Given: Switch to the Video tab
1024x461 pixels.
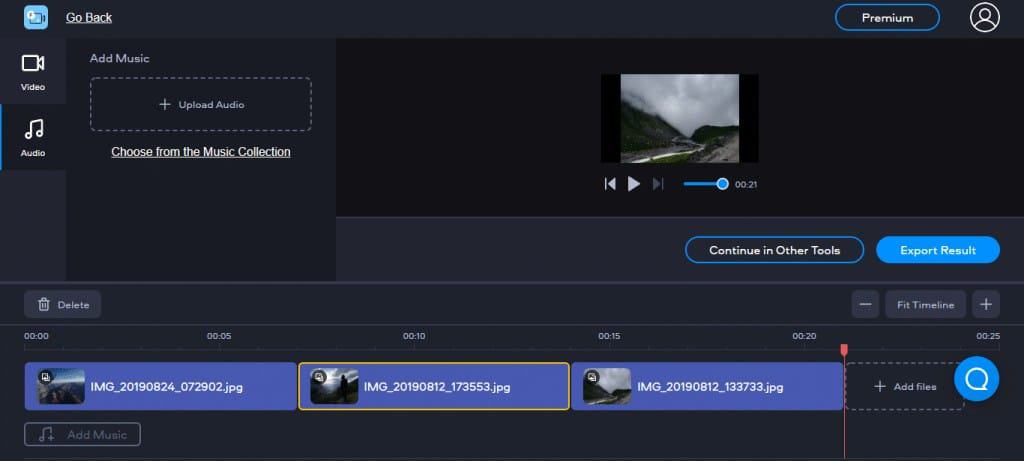Looking at the screenshot, I should click(x=33, y=71).
